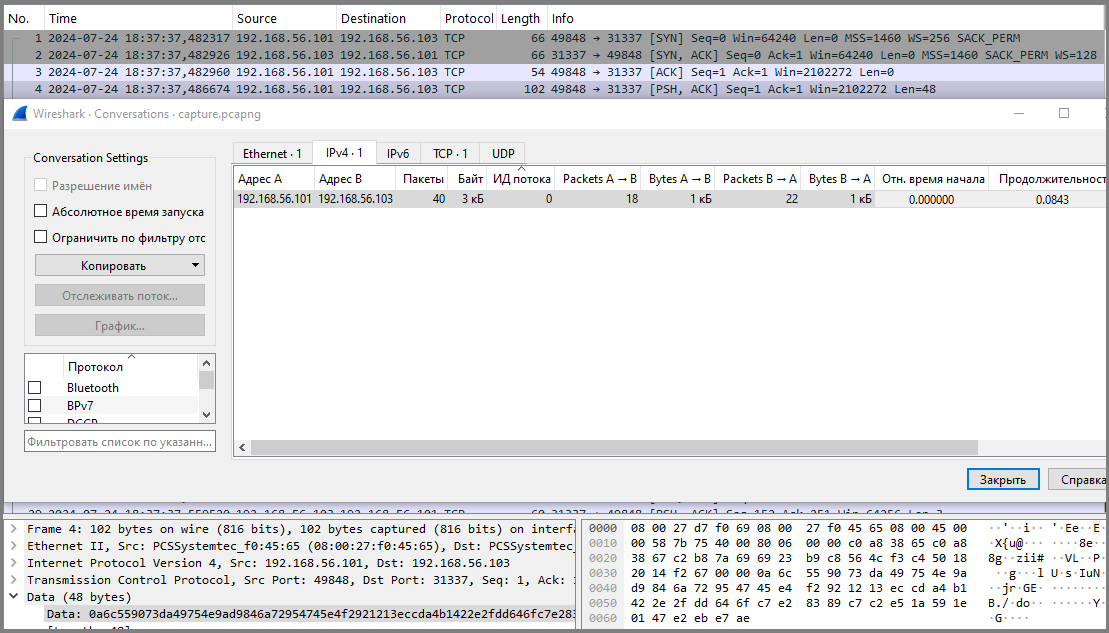The width and height of the screenshot is (1109, 633).
Task: Sort by Адрес B column header
Action: click(354, 179)
